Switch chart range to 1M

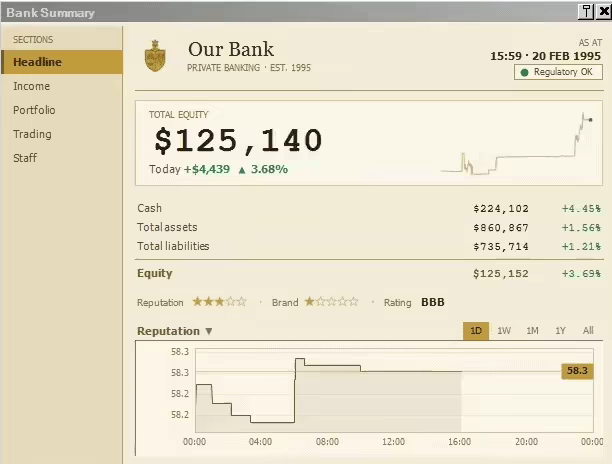(532, 331)
